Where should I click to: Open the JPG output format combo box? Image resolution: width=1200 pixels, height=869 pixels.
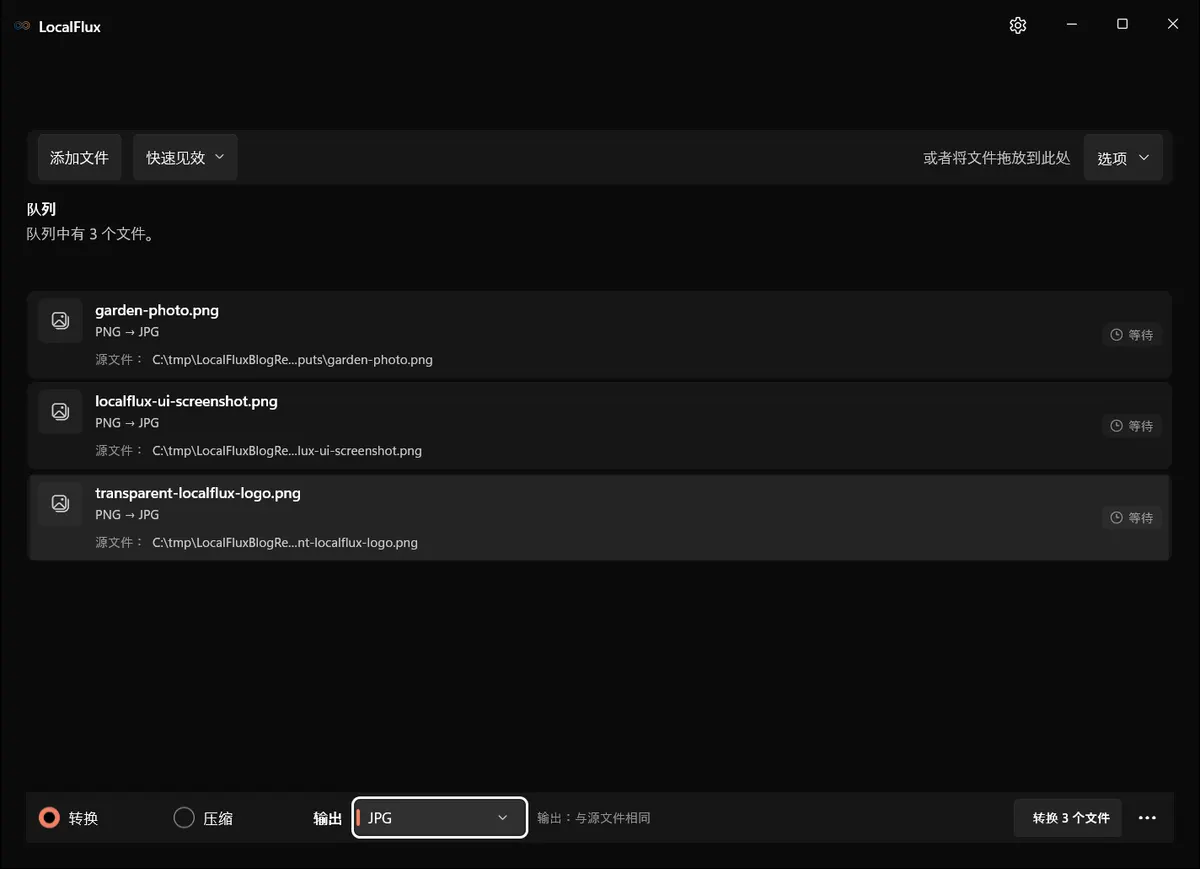click(440, 818)
